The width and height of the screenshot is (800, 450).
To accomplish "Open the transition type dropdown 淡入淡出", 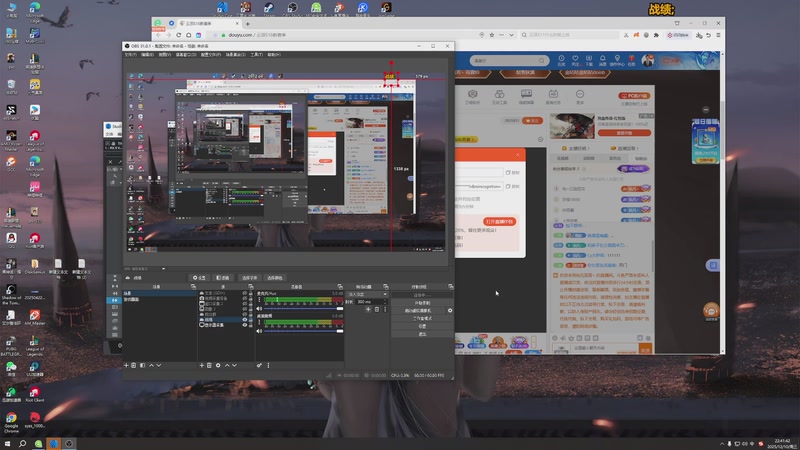I will [x=367, y=294].
